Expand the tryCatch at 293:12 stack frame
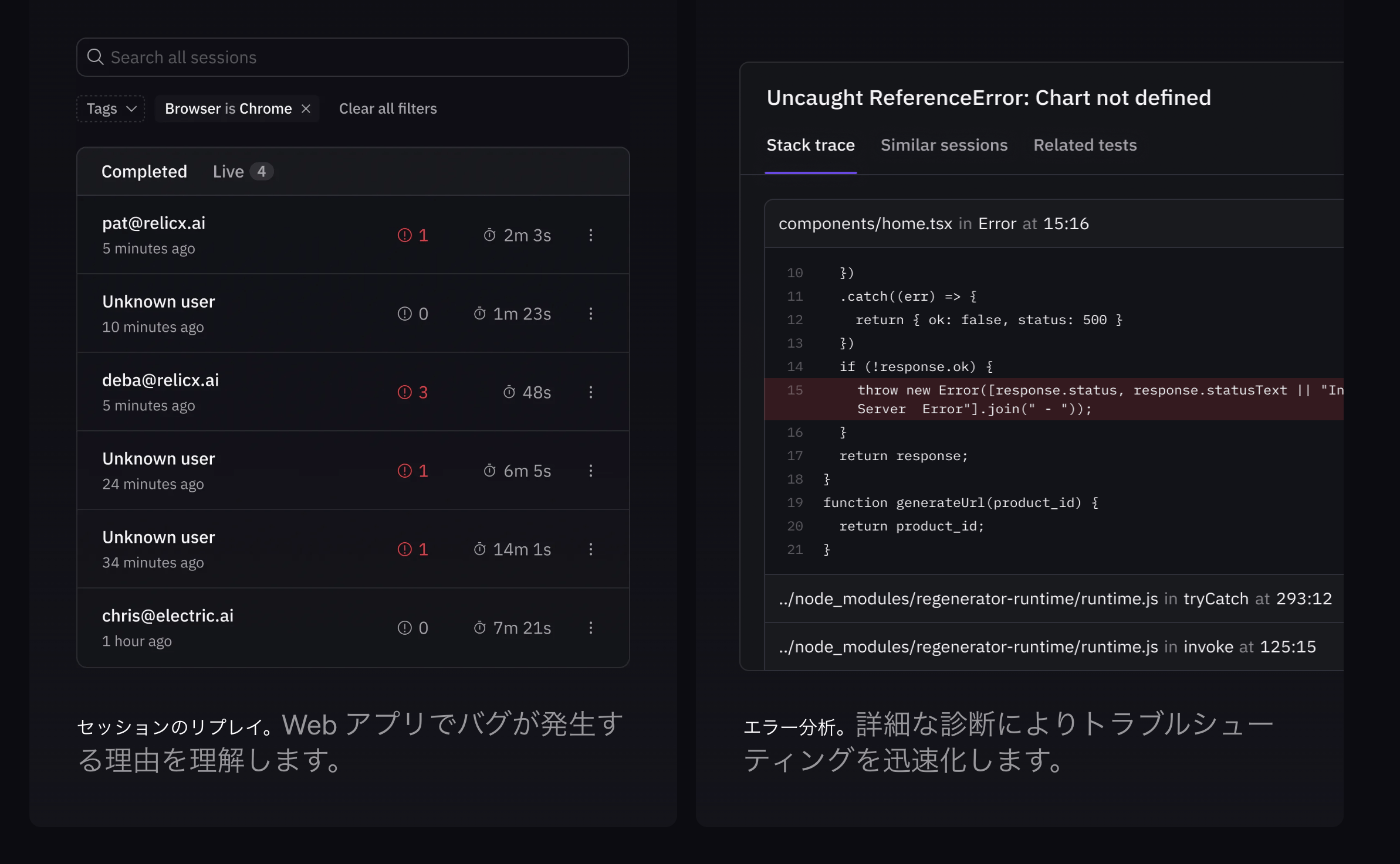The image size is (1400, 864). [1055, 599]
